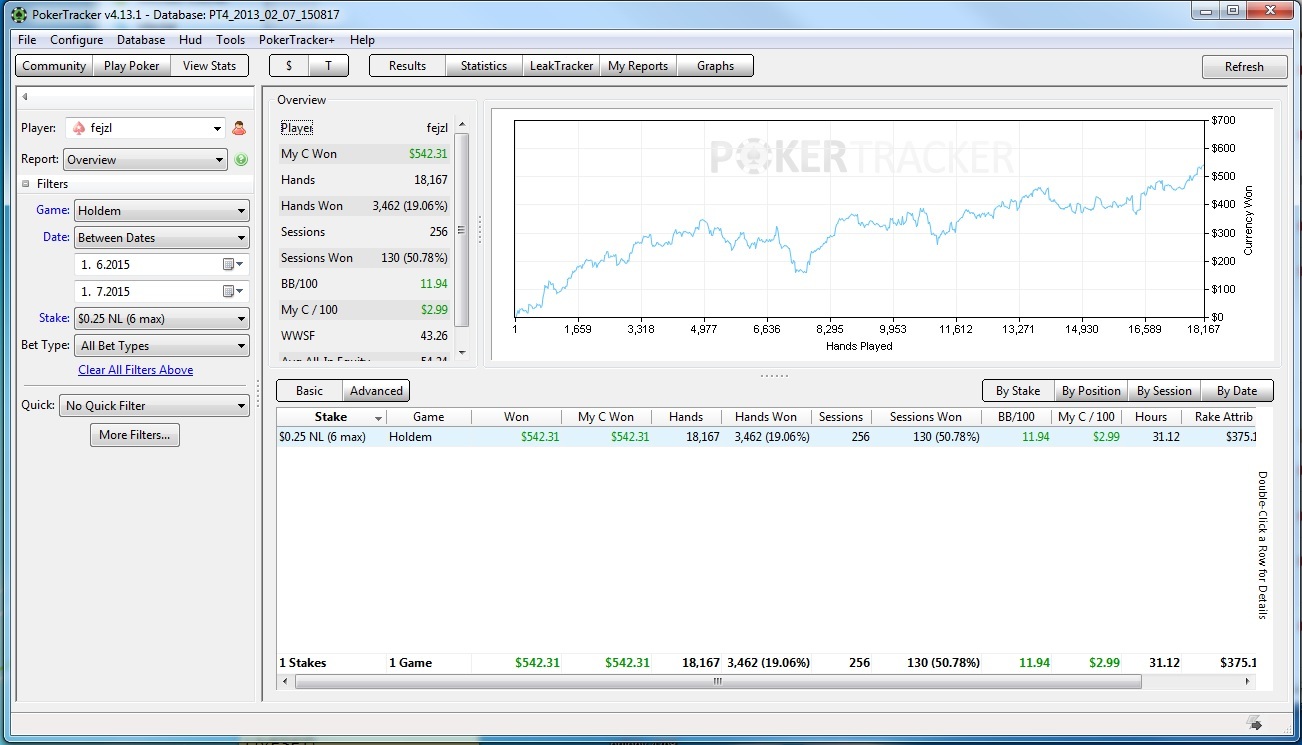Open the PokerTracker+ menu

[x=297, y=40]
